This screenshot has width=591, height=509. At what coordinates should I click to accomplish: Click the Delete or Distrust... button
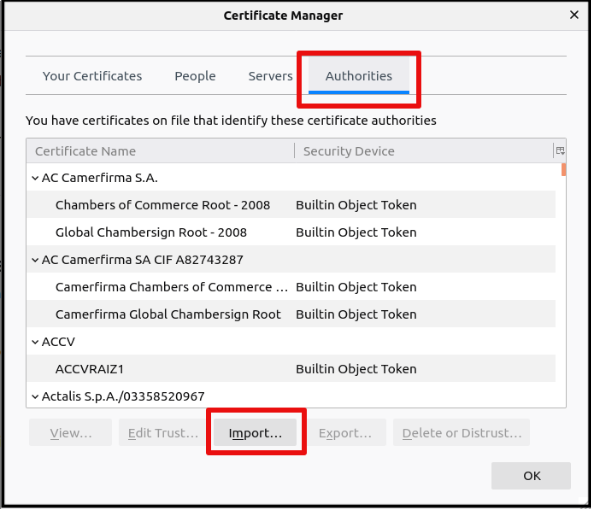coord(461,432)
